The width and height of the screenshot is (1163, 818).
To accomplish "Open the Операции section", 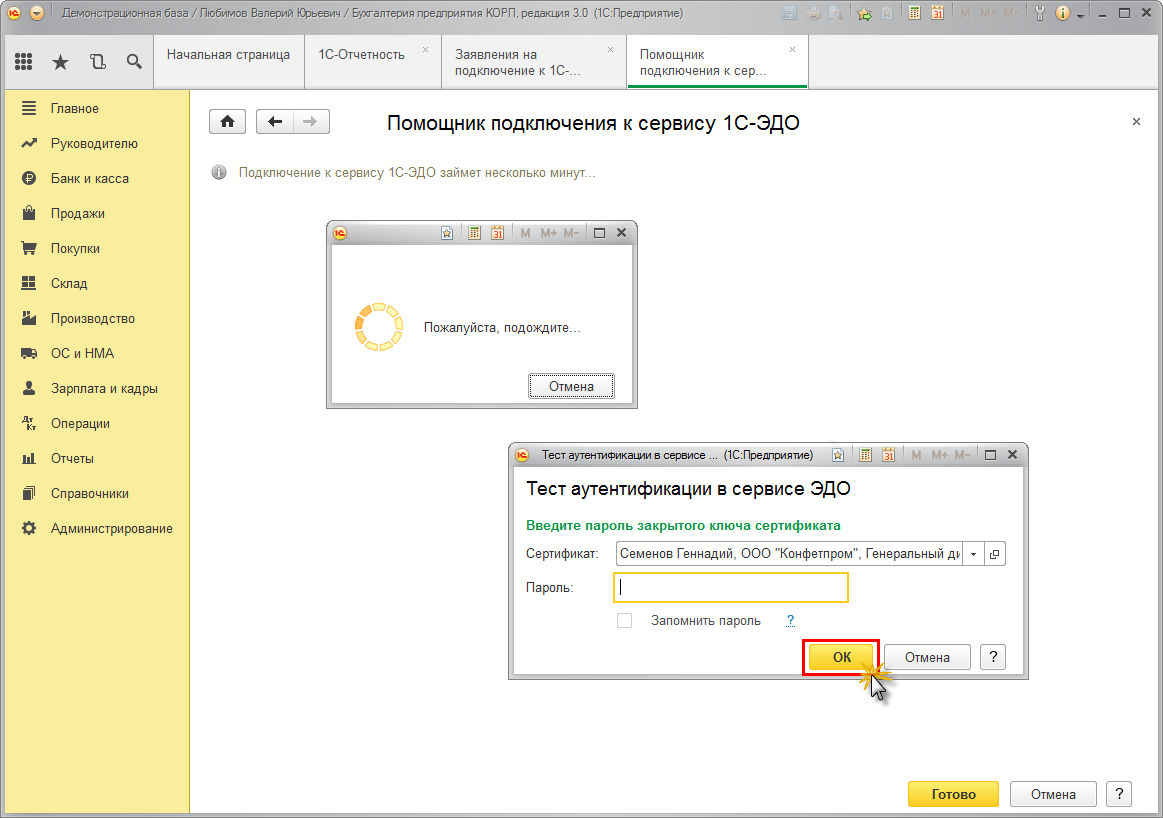I will point(96,423).
